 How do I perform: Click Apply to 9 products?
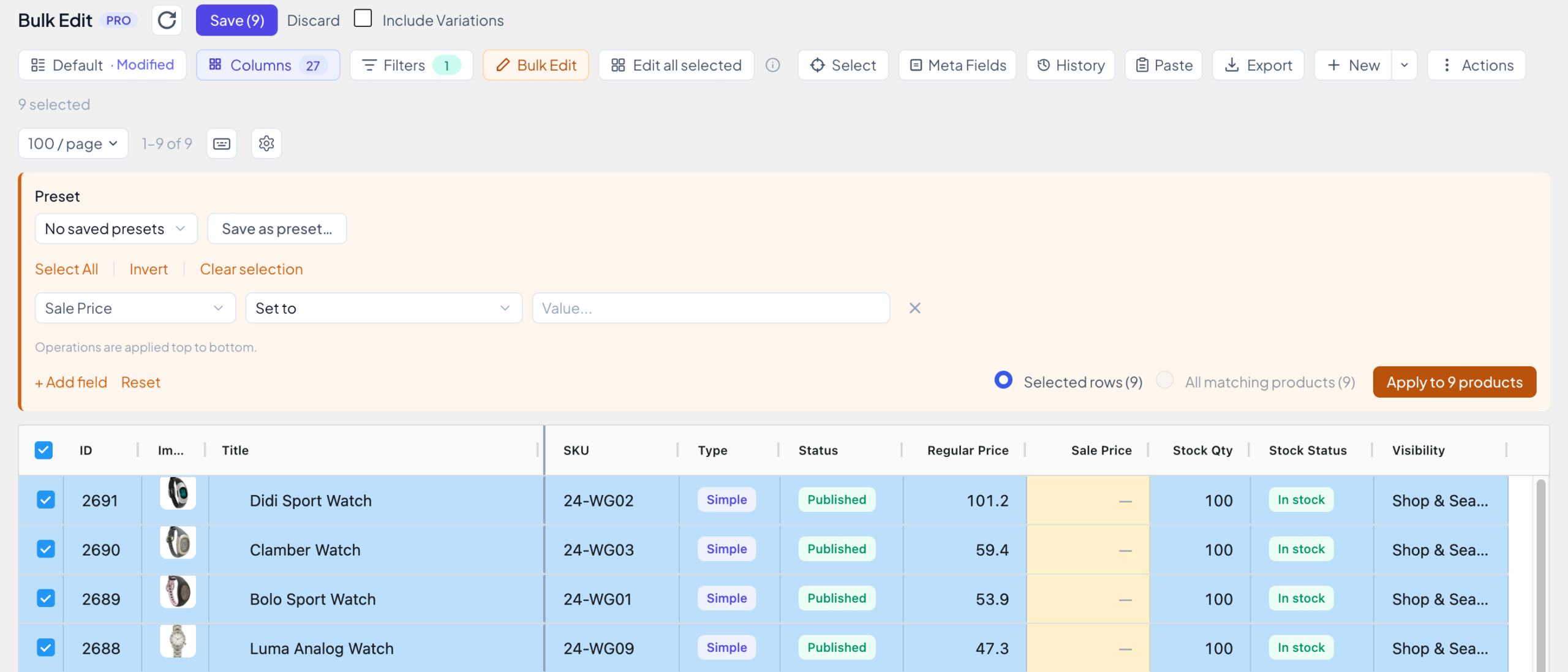(1455, 382)
